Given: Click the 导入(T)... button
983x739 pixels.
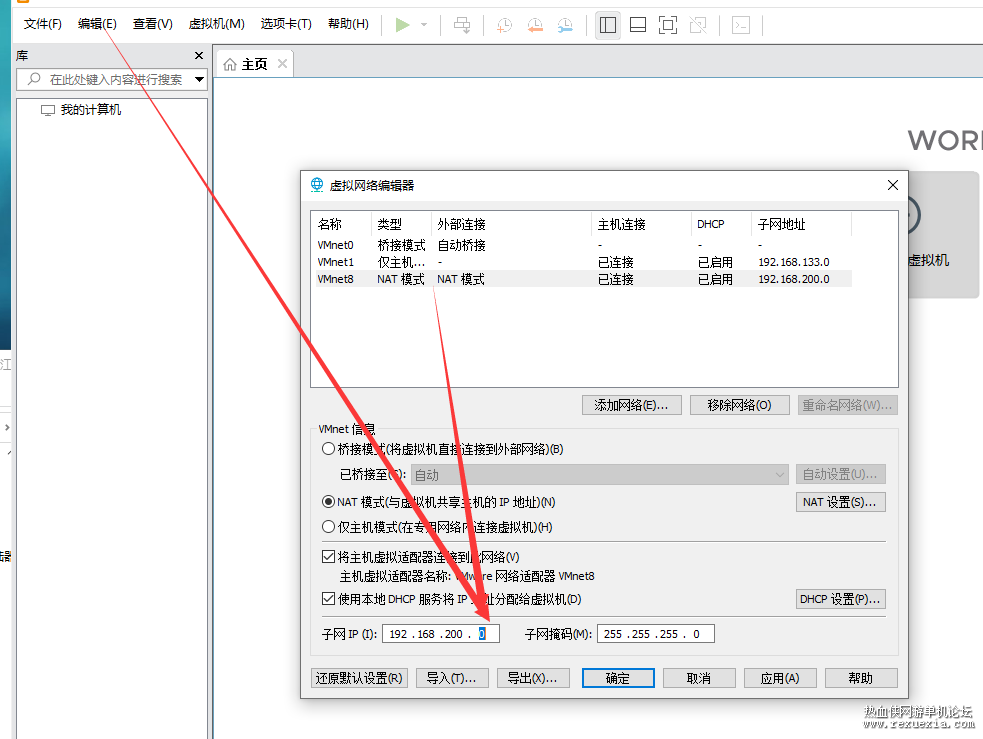Looking at the screenshot, I should pos(452,678).
